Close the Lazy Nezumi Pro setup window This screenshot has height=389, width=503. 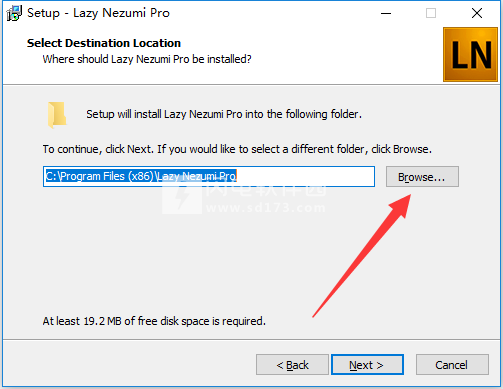coord(477,13)
